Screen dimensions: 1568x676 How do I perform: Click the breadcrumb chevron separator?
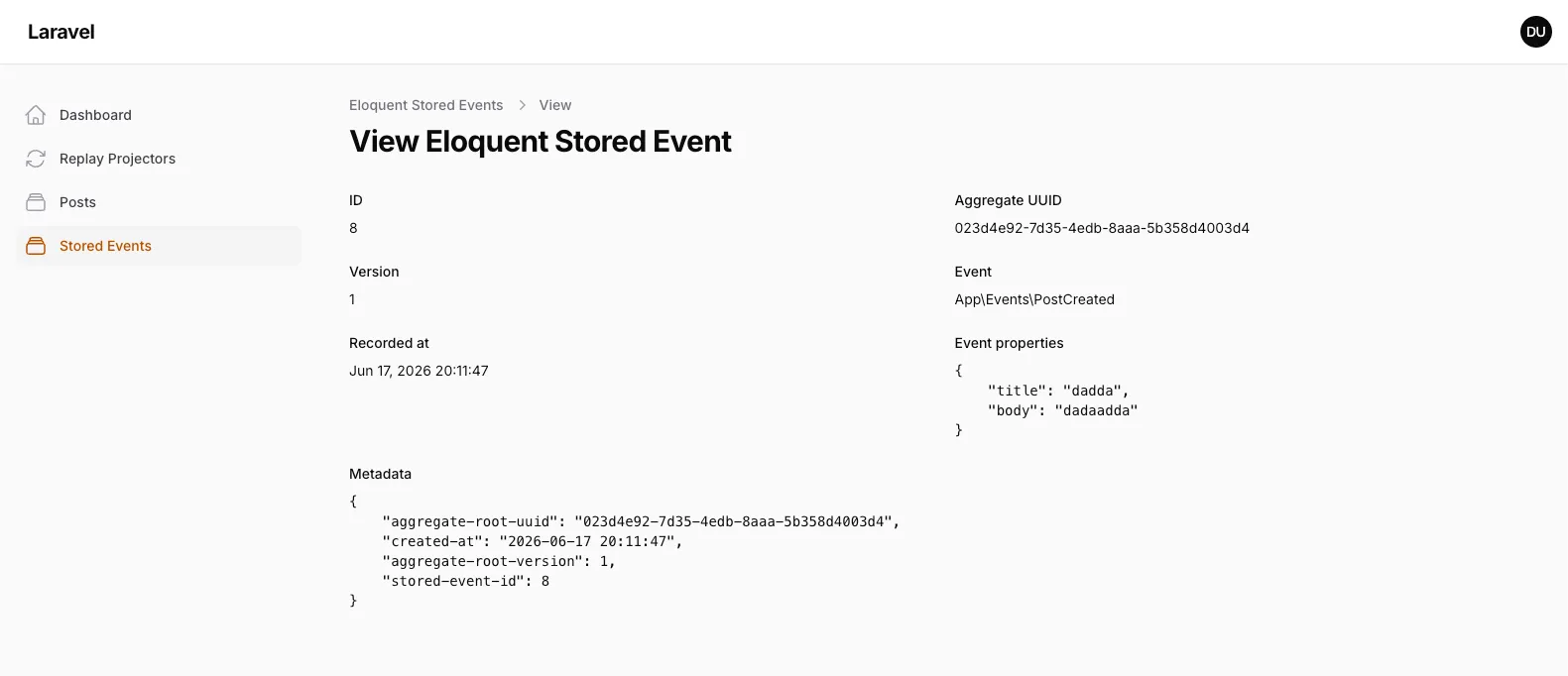pos(522,105)
